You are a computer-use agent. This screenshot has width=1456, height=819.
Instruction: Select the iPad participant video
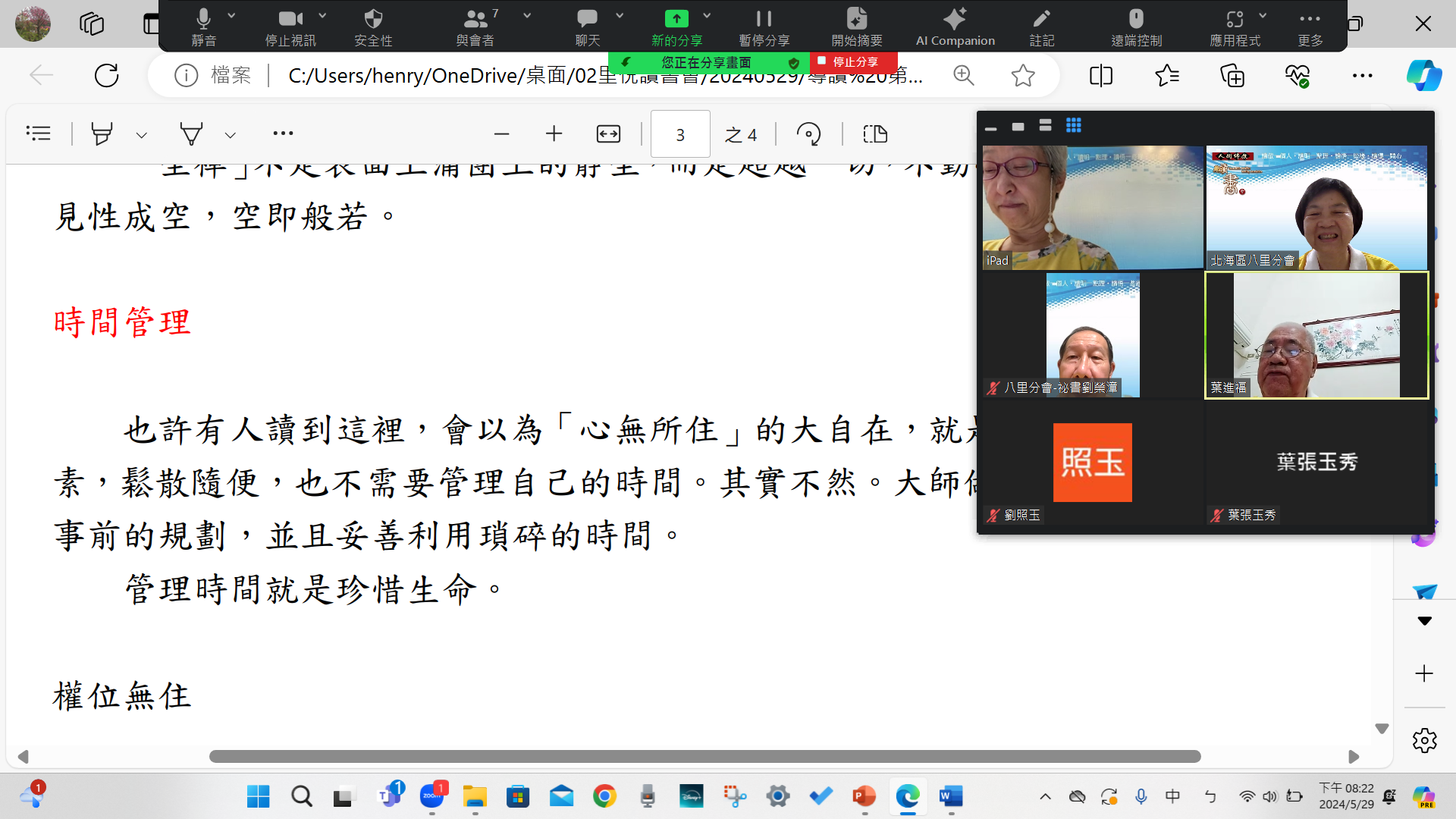tap(1093, 208)
